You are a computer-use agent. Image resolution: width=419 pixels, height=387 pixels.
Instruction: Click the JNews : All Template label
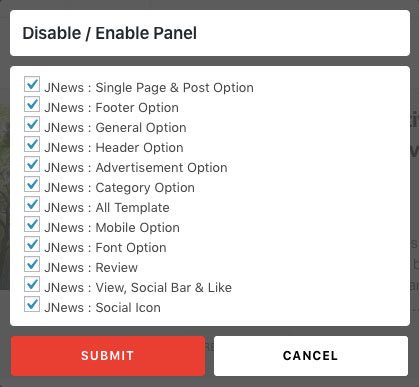pos(107,208)
